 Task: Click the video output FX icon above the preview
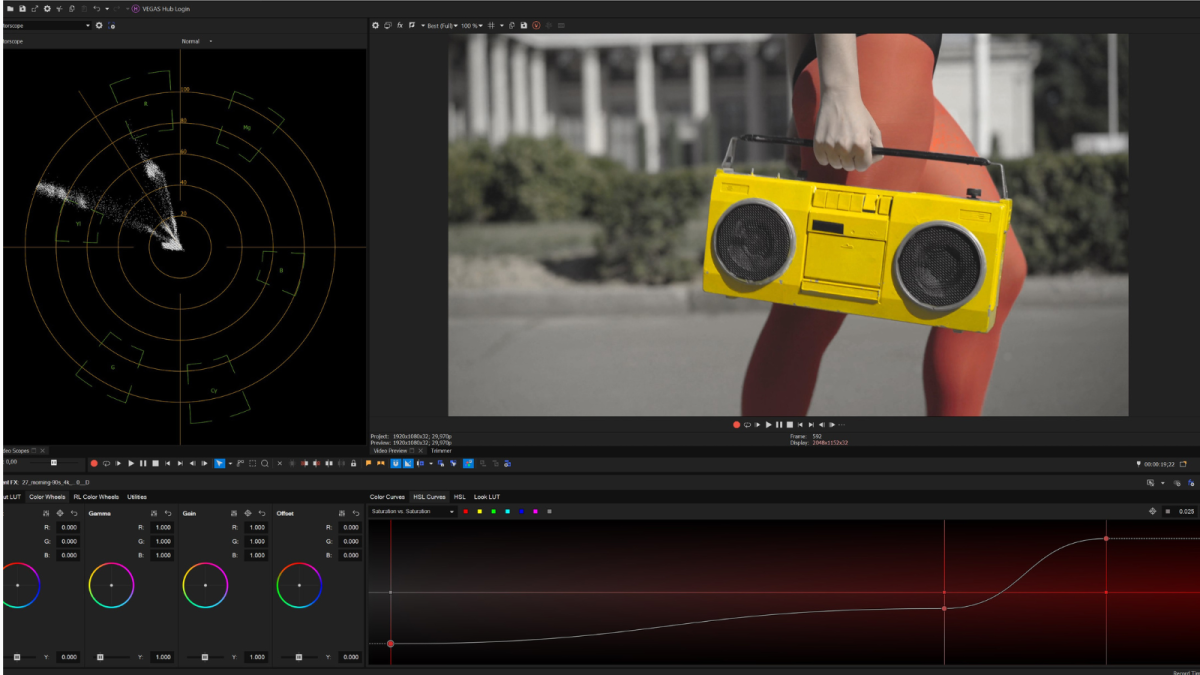pyautogui.click(x=400, y=25)
